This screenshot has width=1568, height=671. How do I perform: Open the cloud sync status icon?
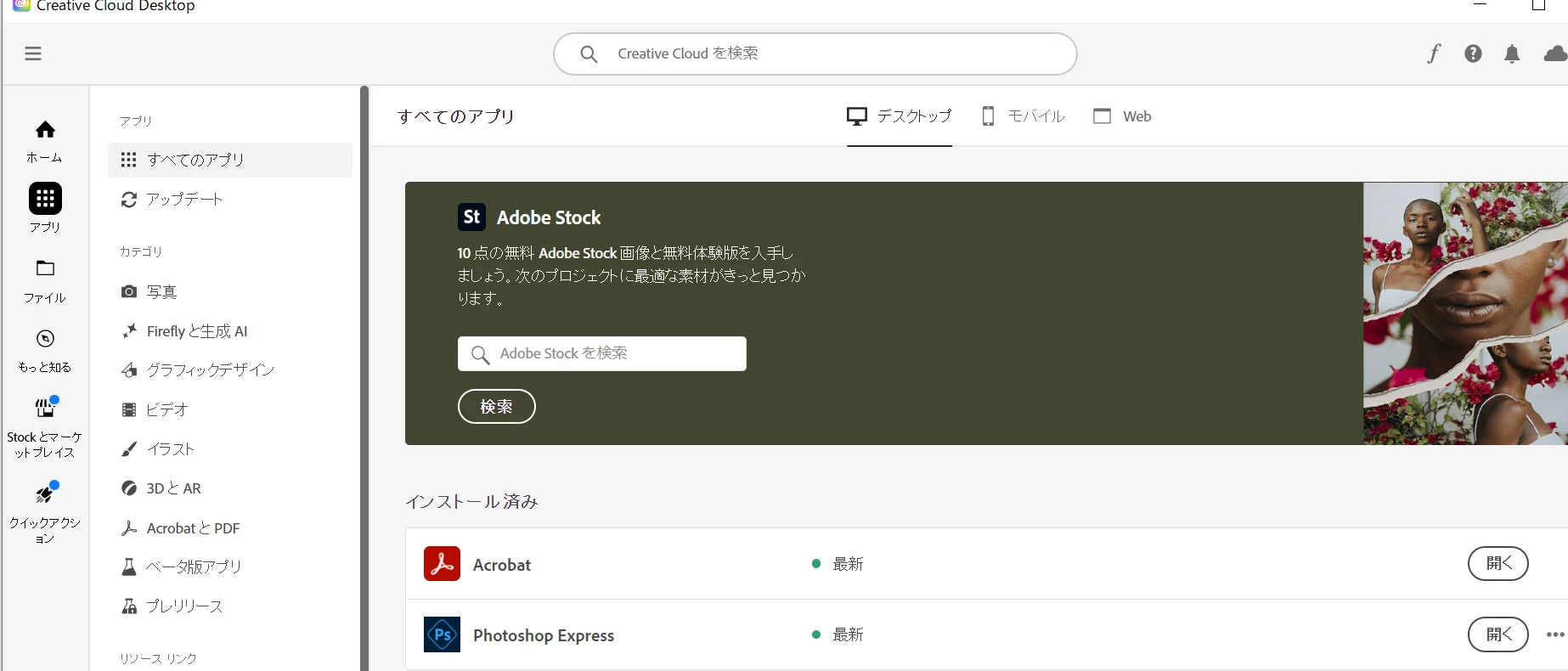click(x=1555, y=54)
